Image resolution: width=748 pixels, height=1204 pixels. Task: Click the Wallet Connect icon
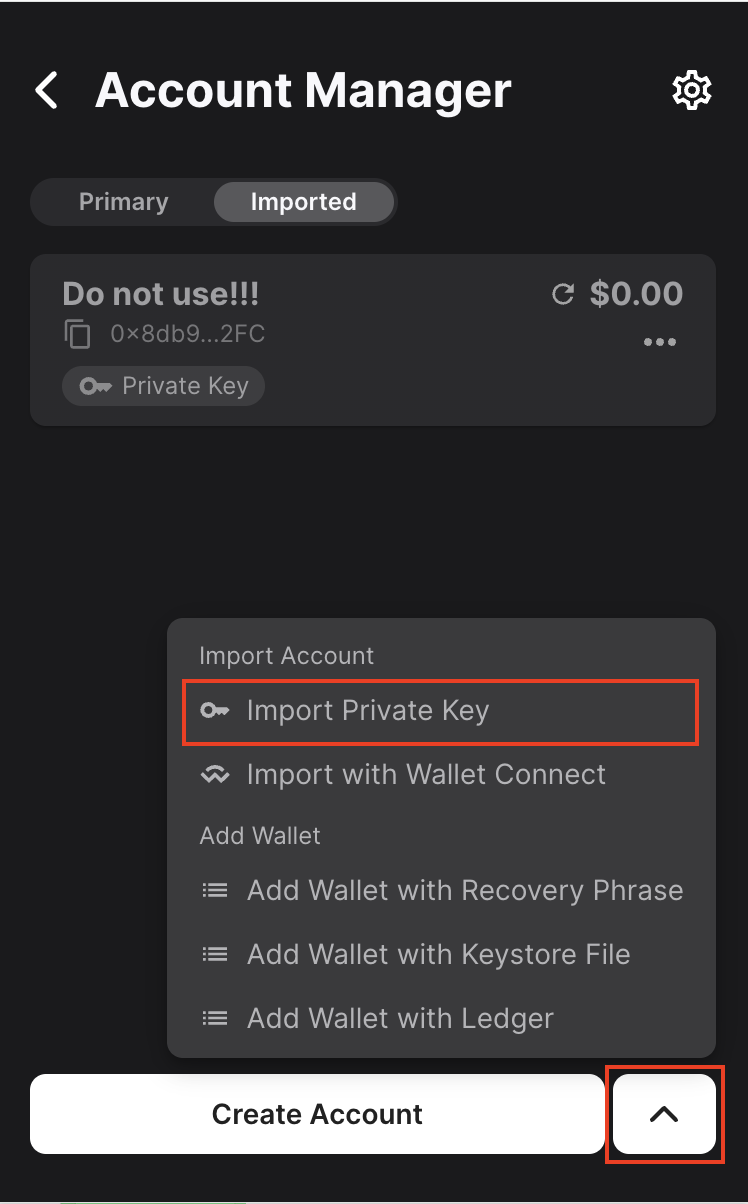pos(215,775)
